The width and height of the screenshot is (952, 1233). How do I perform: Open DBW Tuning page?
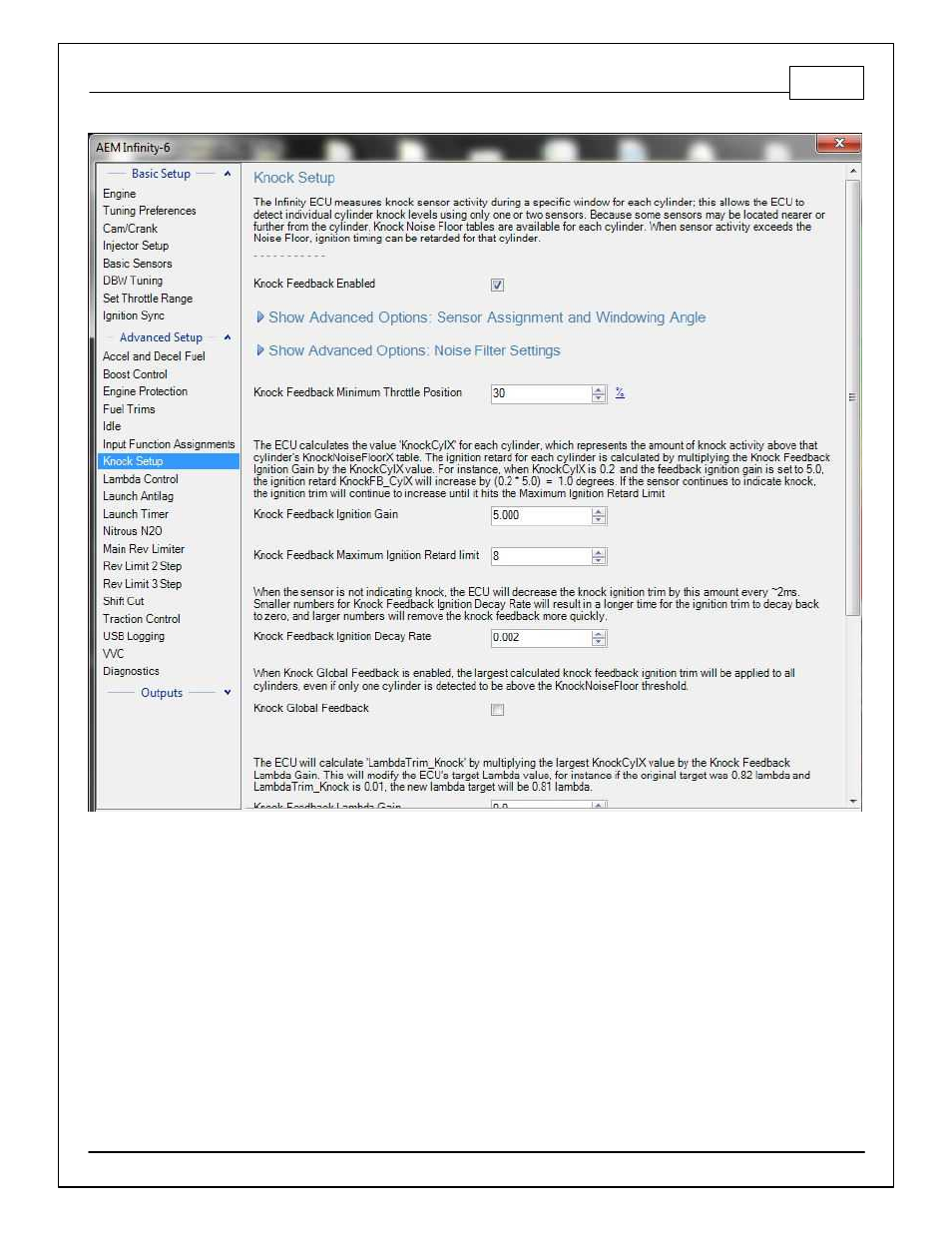click(133, 281)
